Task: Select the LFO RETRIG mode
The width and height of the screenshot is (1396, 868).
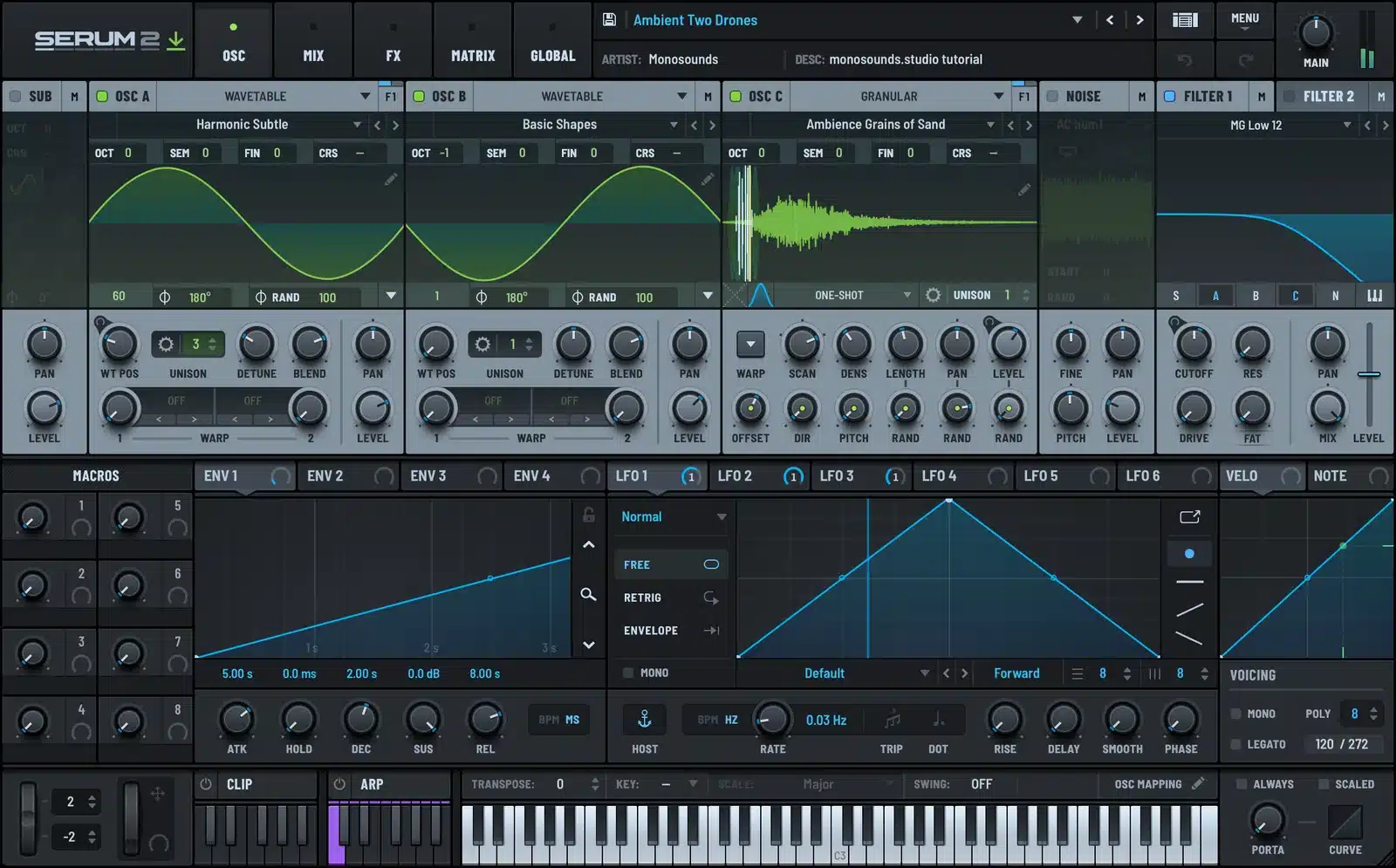Action: pyautogui.click(x=671, y=598)
